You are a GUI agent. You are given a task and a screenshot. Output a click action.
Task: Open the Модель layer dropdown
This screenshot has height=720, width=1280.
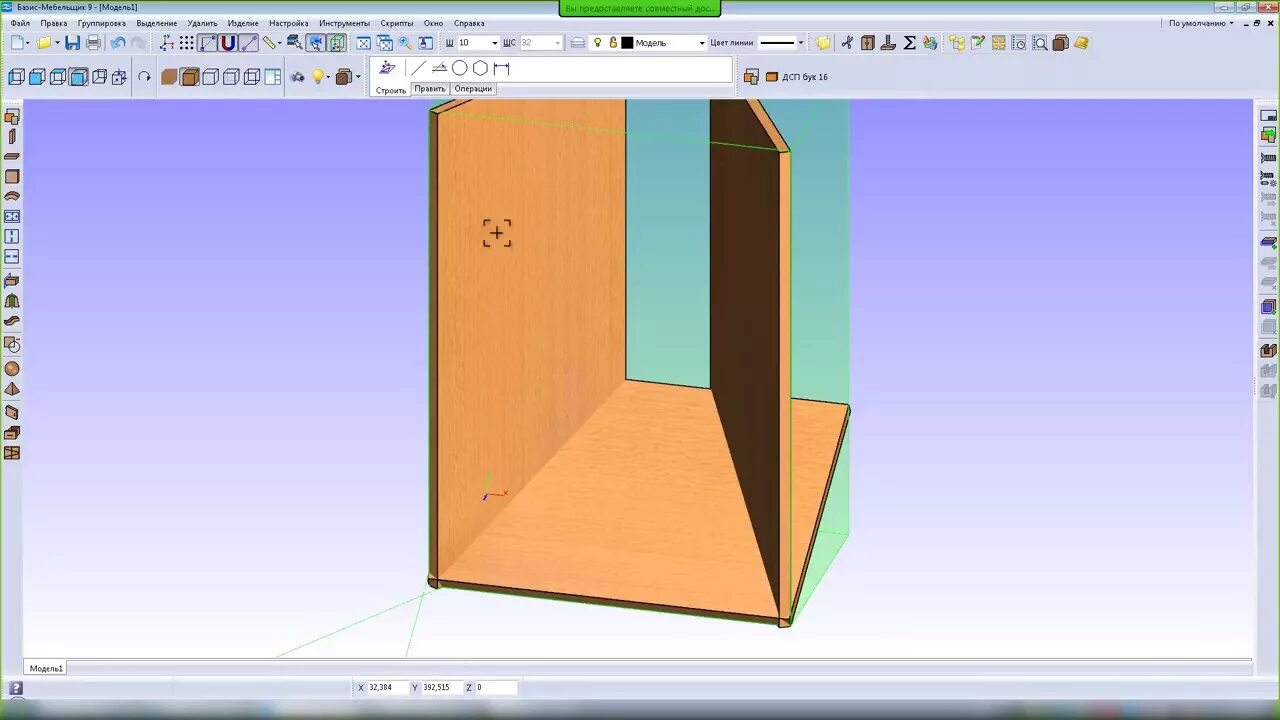click(x=701, y=43)
